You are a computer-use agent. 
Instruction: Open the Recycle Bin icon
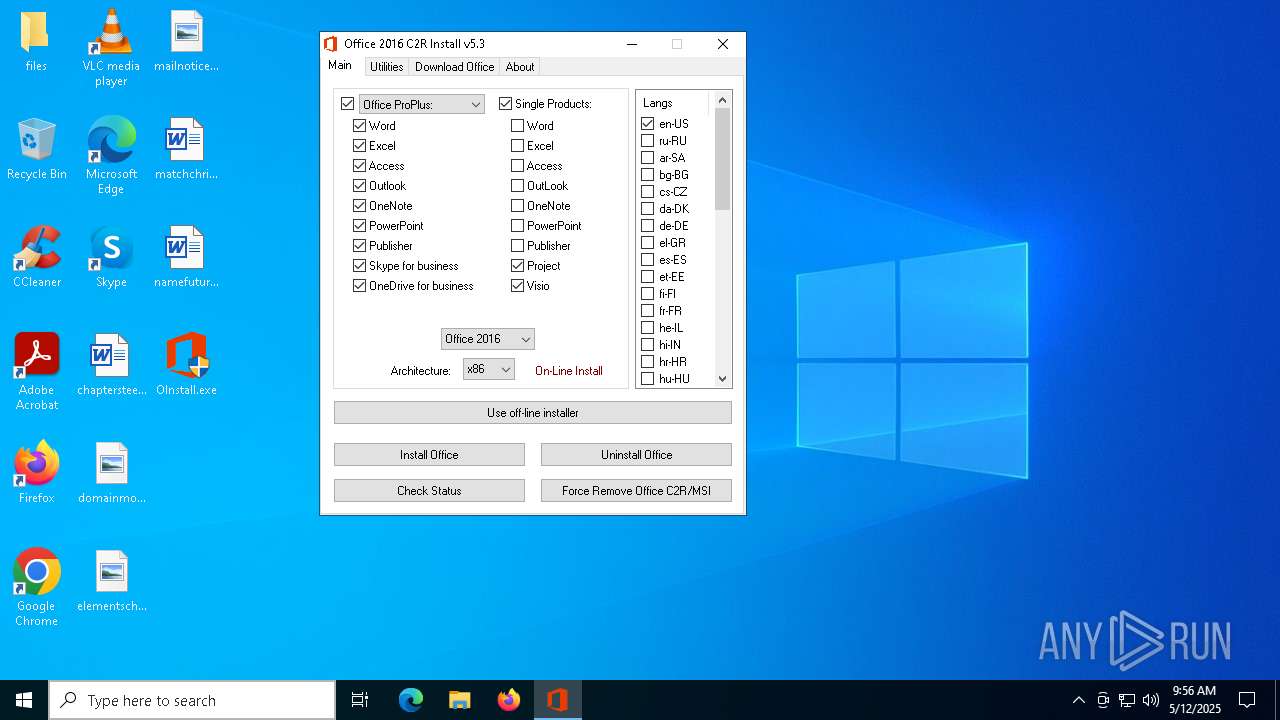(x=36, y=148)
